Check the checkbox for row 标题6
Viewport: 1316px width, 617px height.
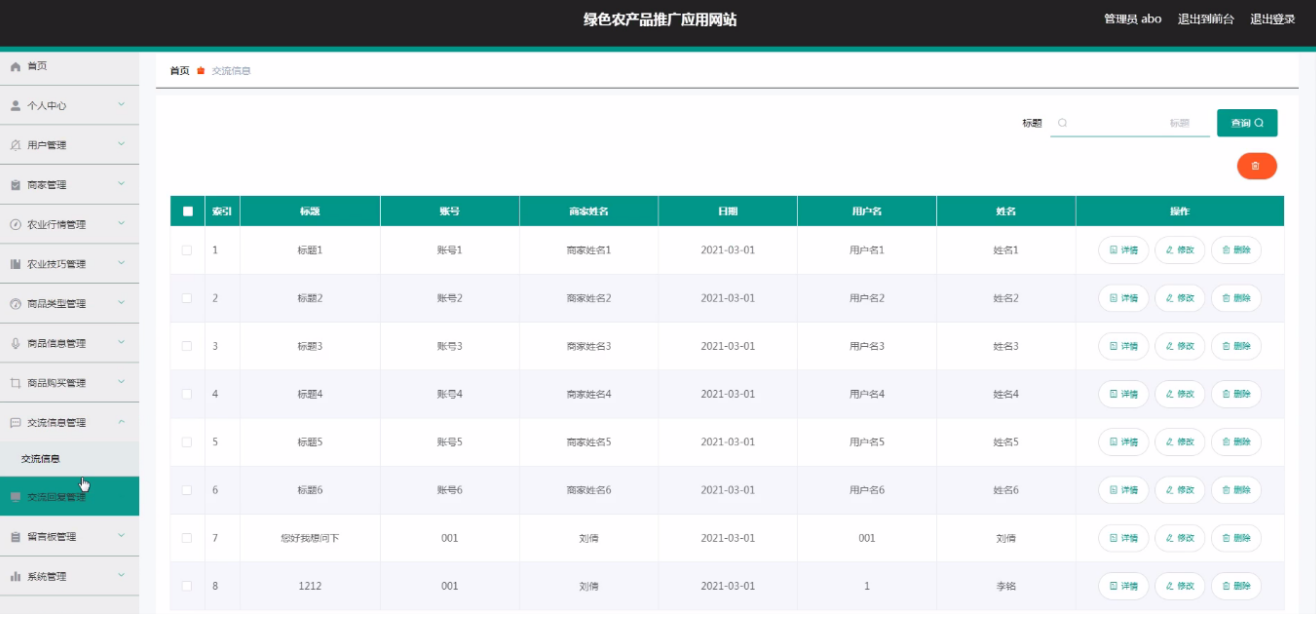(x=187, y=490)
